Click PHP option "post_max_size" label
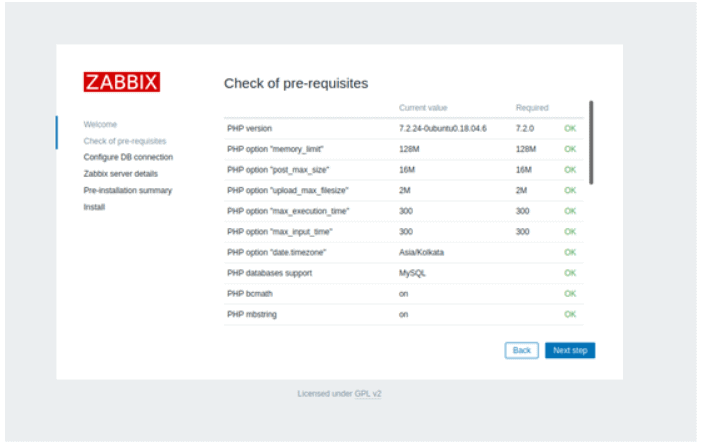The height and width of the screenshot is (444, 703). point(278,170)
